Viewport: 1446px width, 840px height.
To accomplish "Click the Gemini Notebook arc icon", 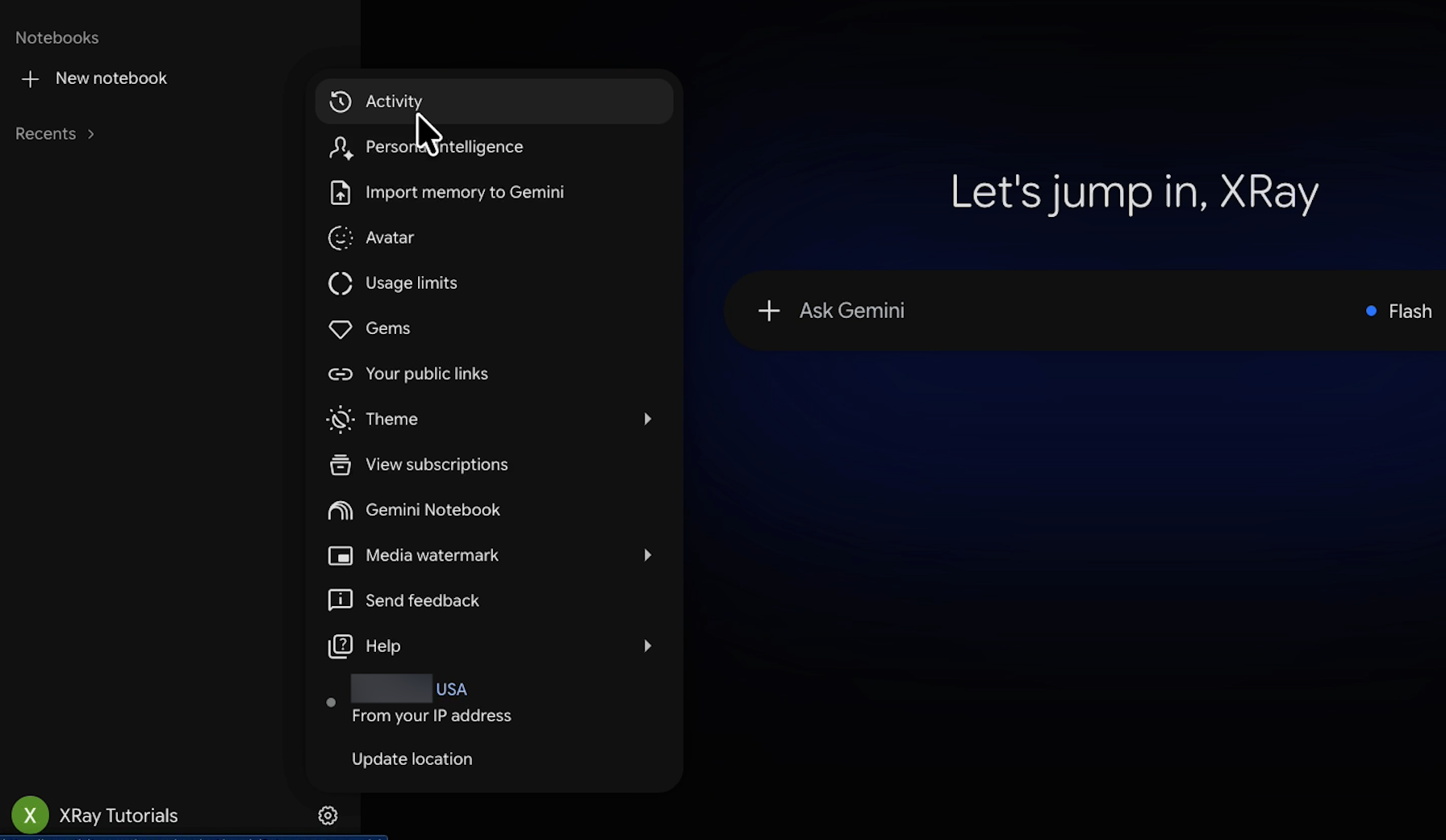I will point(341,510).
